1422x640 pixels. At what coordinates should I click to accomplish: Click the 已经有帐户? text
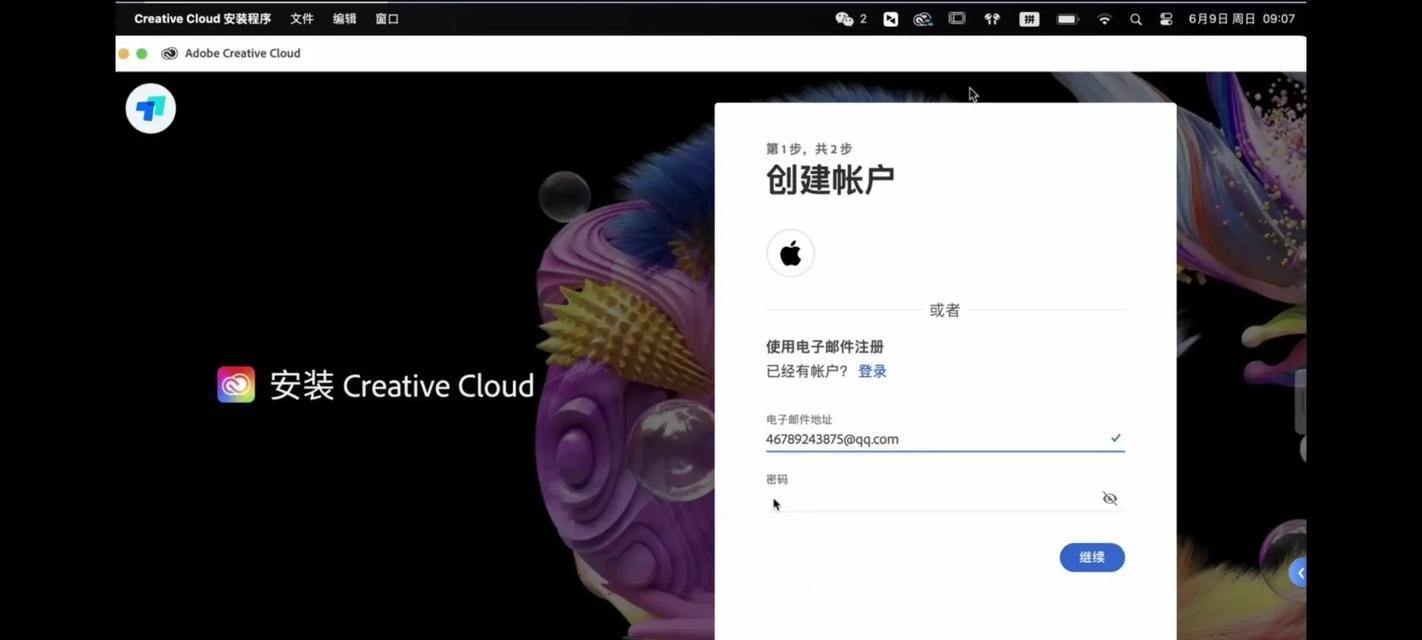pyautogui.click(x=808, y=371)
